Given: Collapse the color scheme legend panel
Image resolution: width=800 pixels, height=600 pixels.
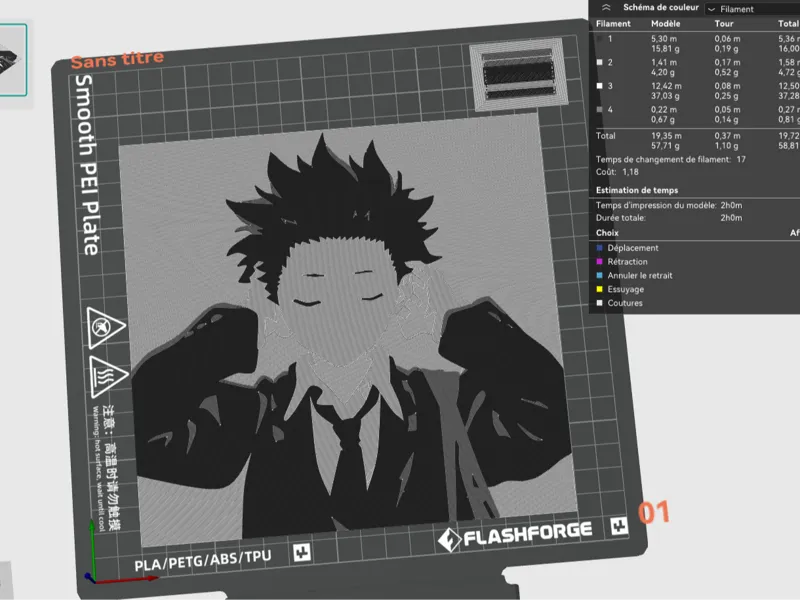Looking at the screenshot, I should 606,8.
